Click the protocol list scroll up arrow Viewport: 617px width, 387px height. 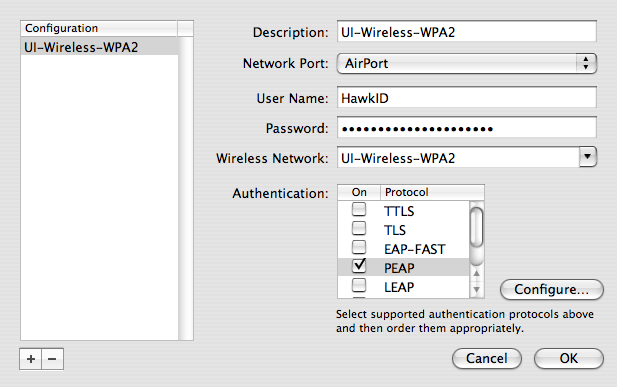tap(477, 273)
